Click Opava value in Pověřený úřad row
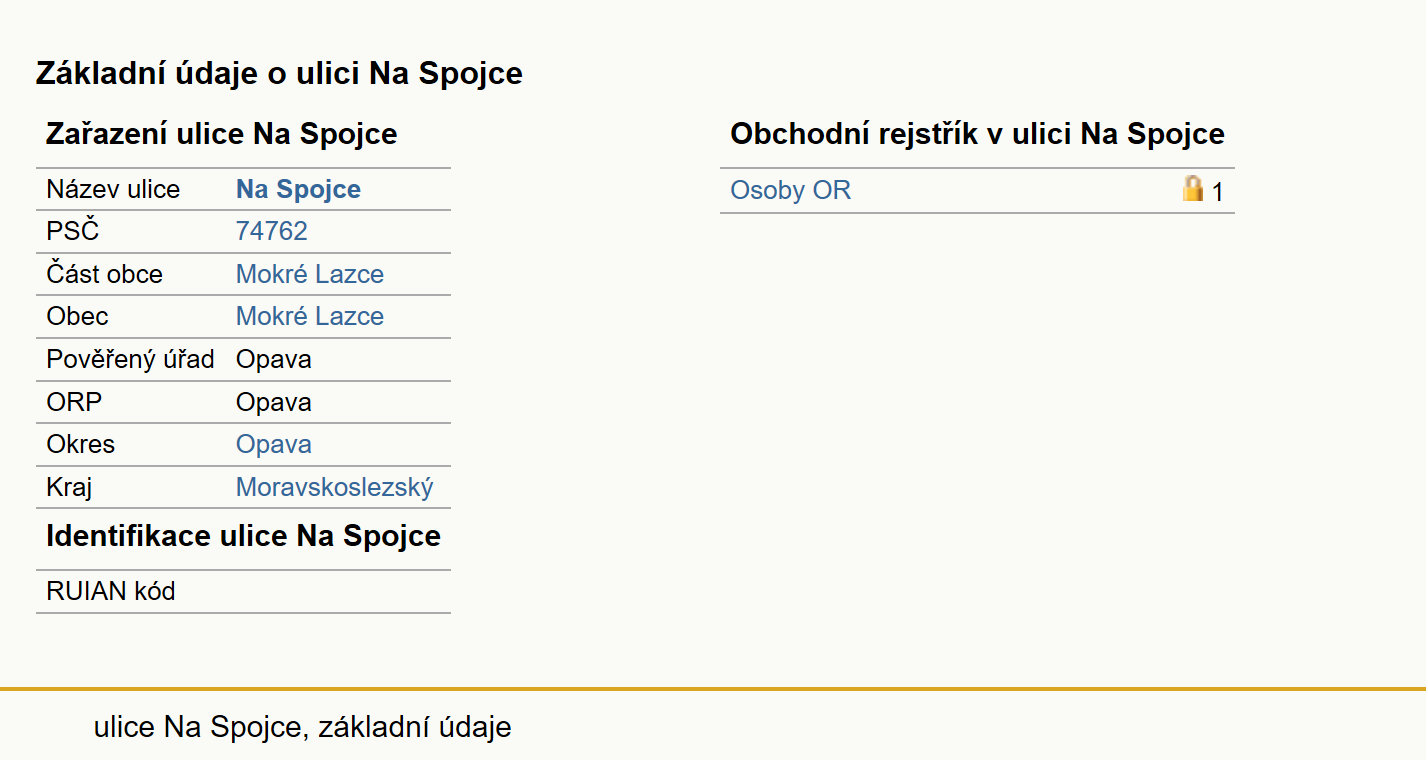Viewport: 1426px width, 760px height. (x=274, y=360)
